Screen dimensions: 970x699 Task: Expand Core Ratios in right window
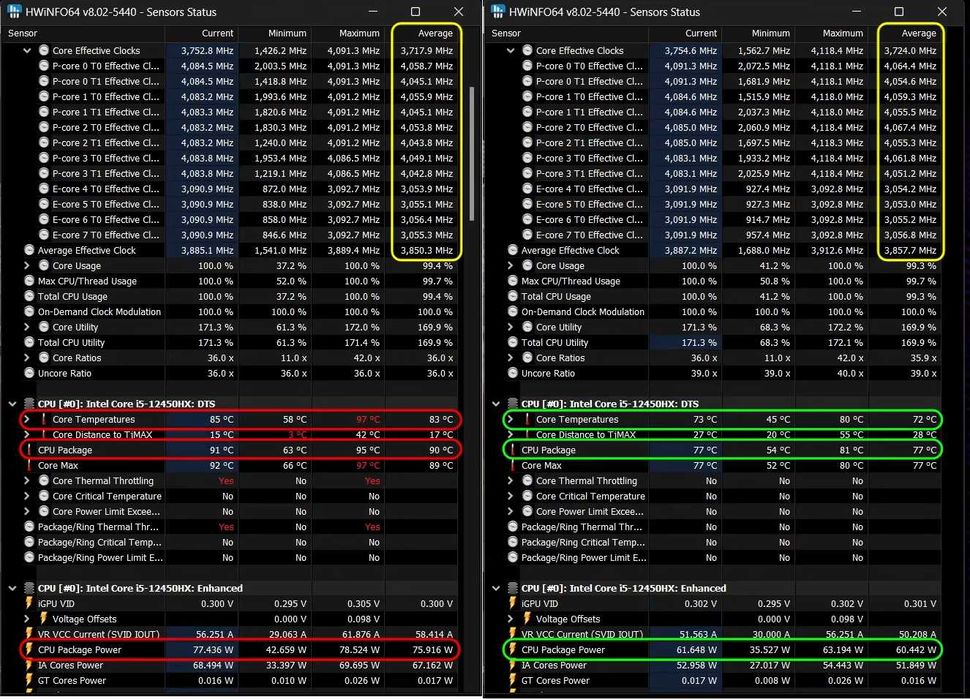(x=510, y=358)
